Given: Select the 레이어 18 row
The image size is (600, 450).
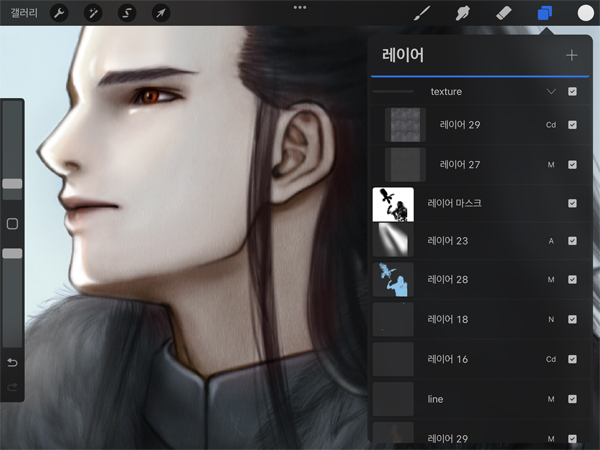Looking at the screenshot, I should [x=481, y=319].
